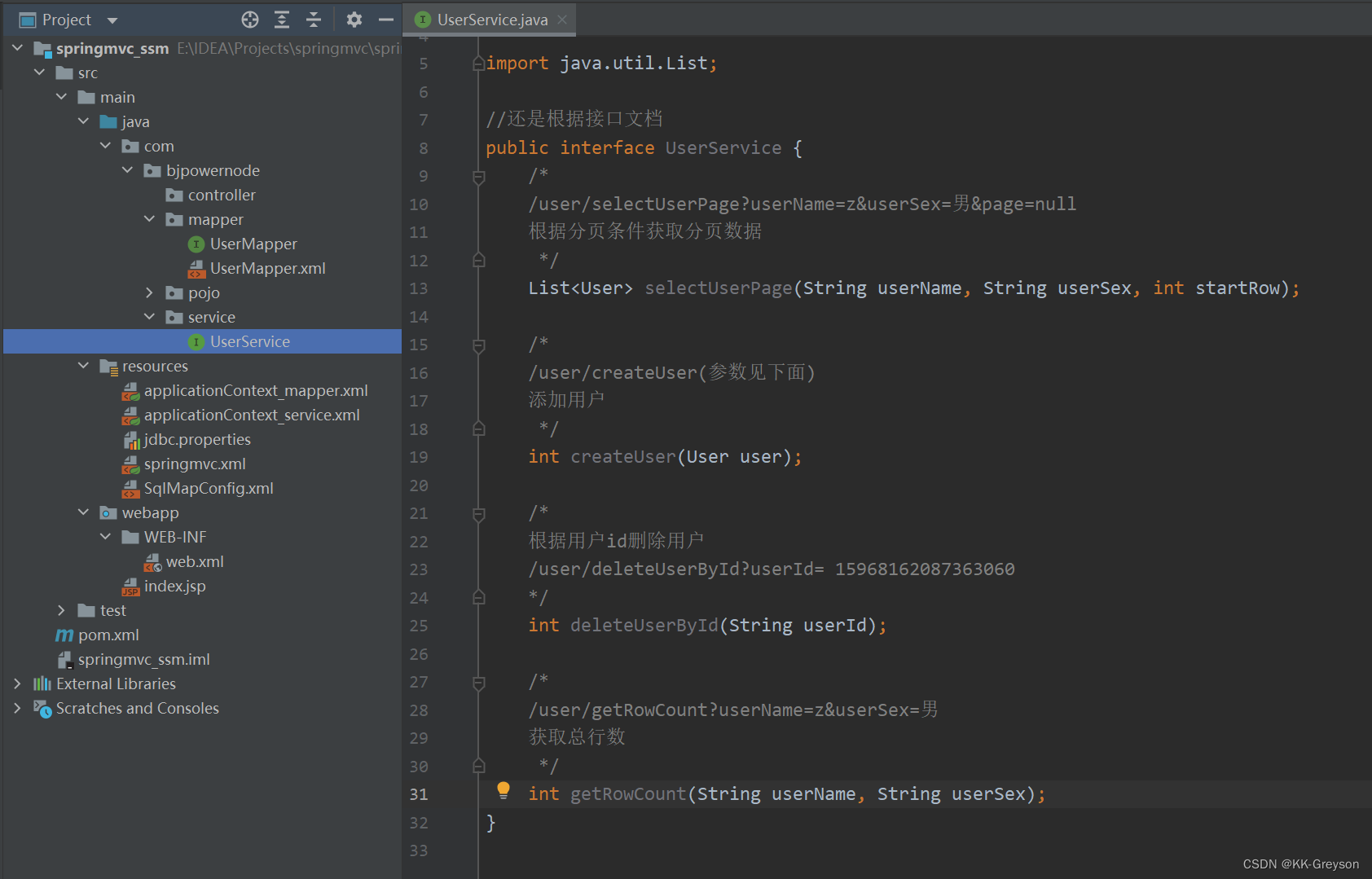1372x879 pixels.
Task: Click the springmvc_ssm.iml file icon
Action: coord(64,659)
